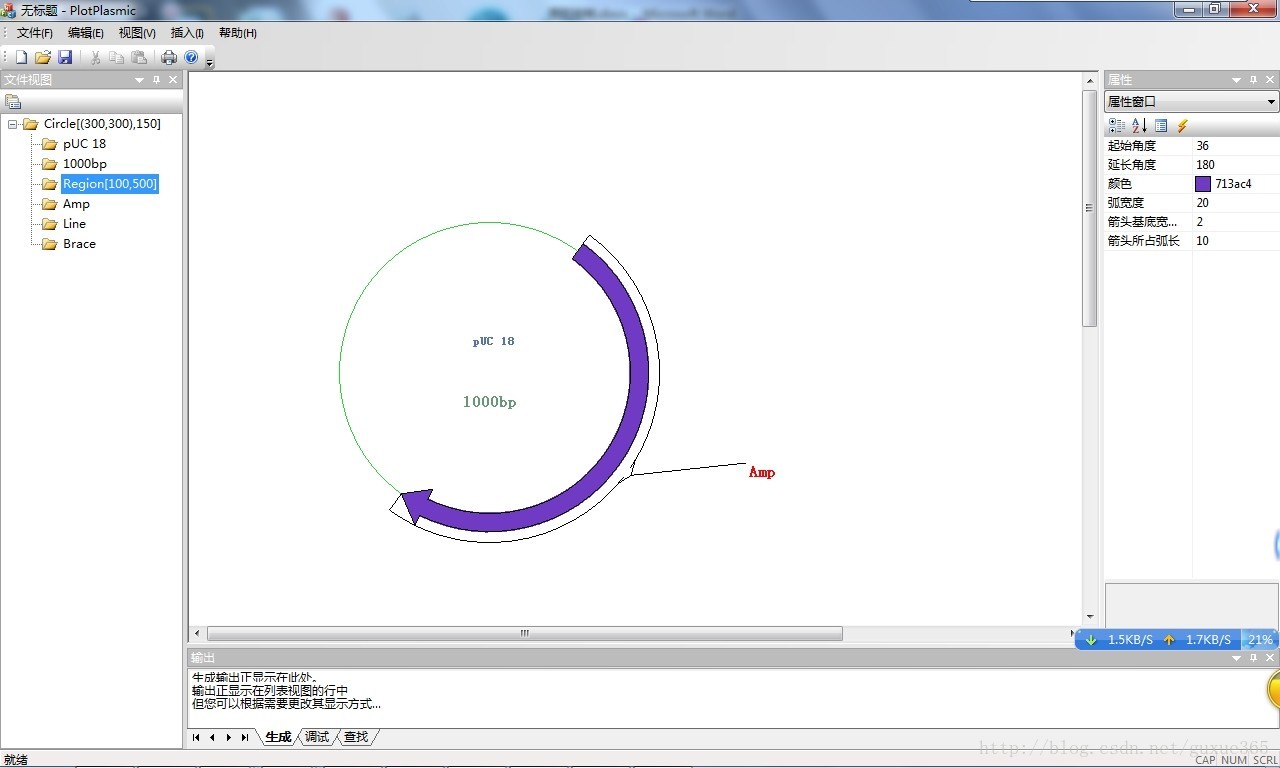Screen dimensions: 1280x768
Task: Print the plasmid map
Action: 169,57
